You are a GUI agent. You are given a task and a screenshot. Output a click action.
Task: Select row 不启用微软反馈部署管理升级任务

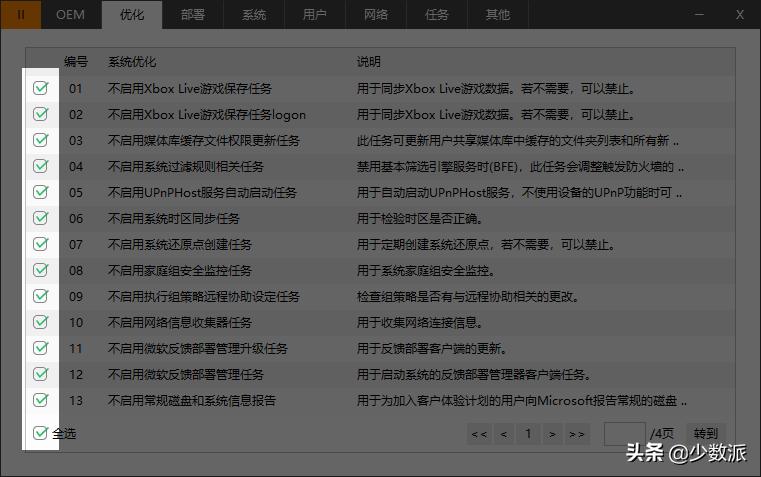click(380, 348)
